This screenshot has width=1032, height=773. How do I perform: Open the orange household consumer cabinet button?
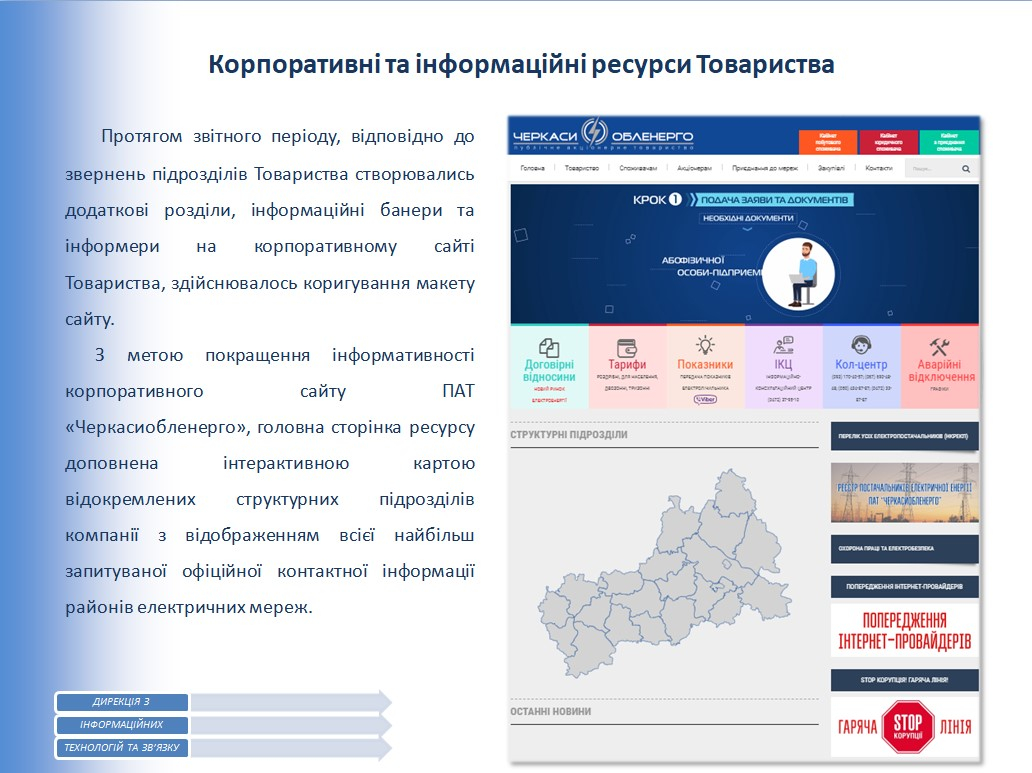coord(828,142)
